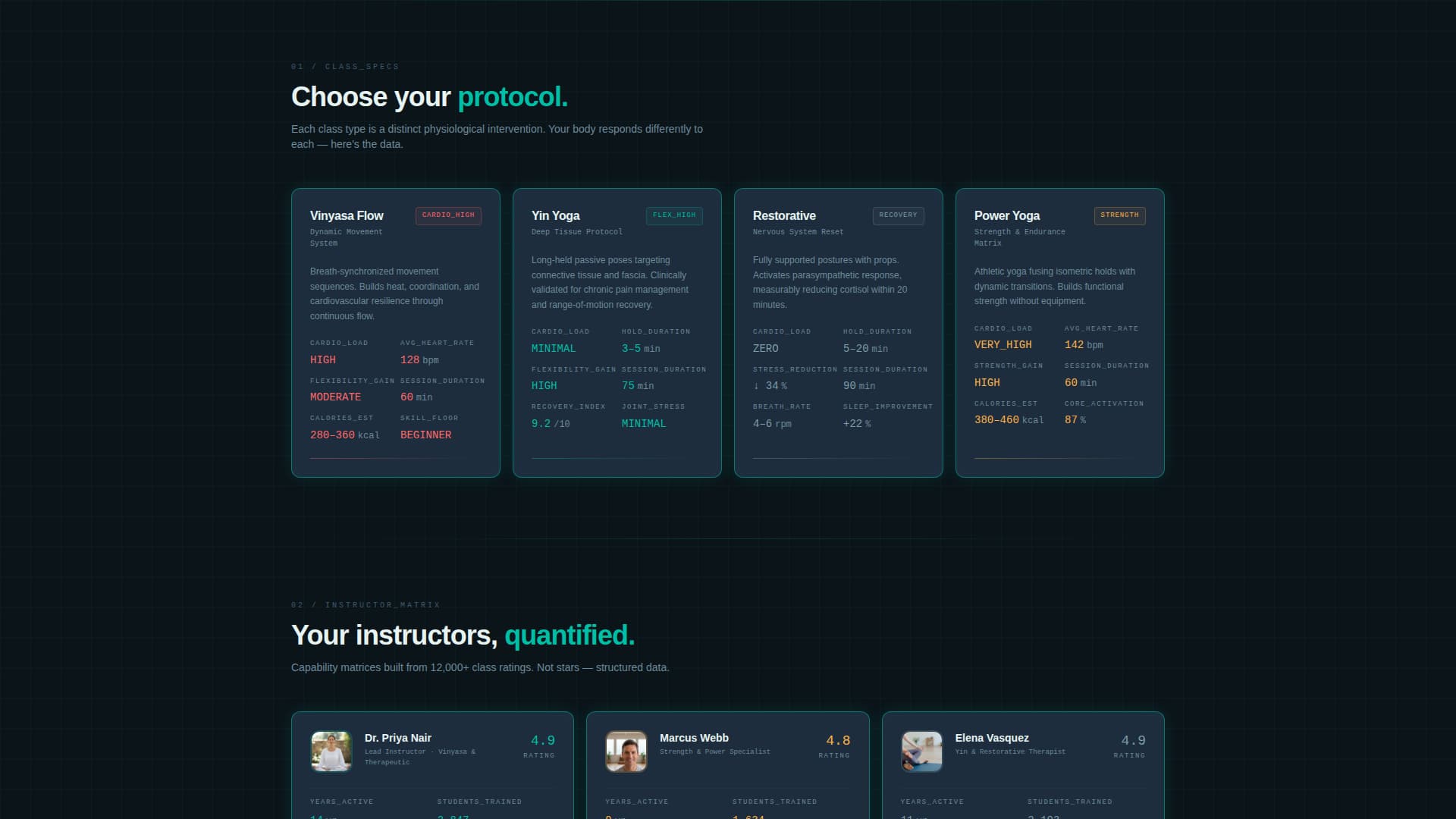Click the 'Choose your protocol.' heading
This screenshot has height=819, width=1456.
point(429,97)
